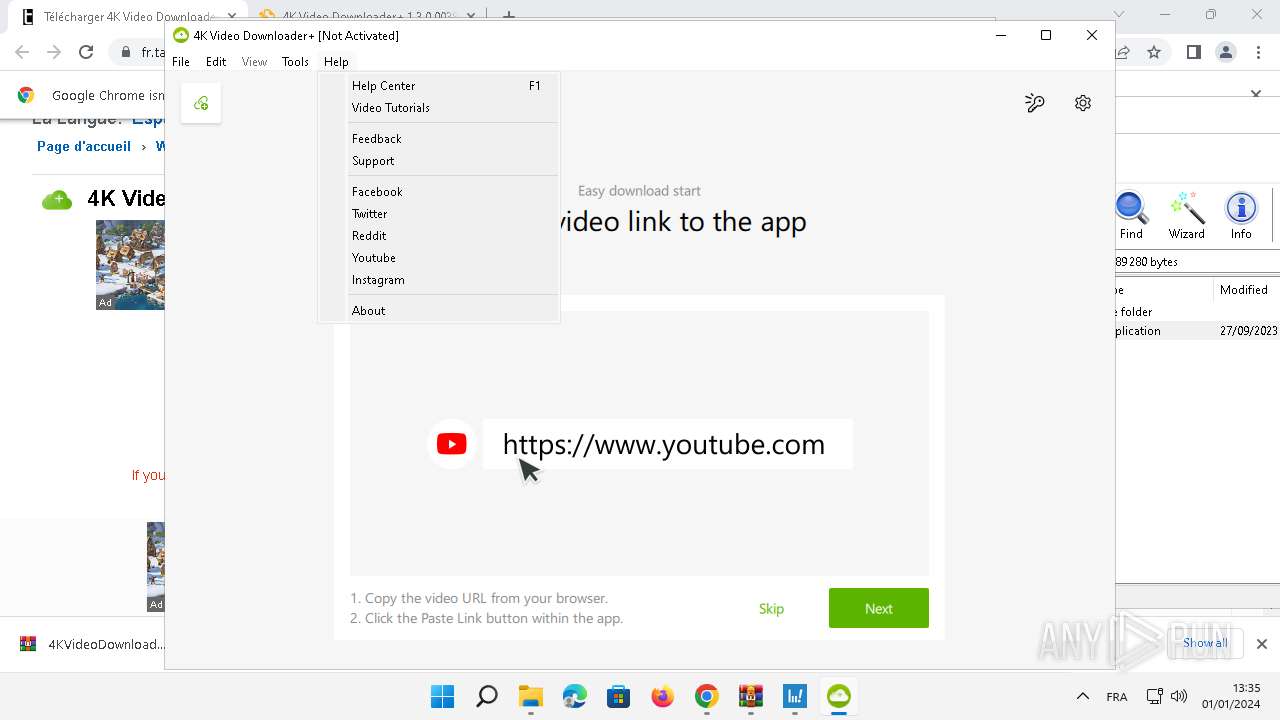The image size is (1280, 720).
Task: Click the blue chart app taskbar icon
Action: point(794,696)
